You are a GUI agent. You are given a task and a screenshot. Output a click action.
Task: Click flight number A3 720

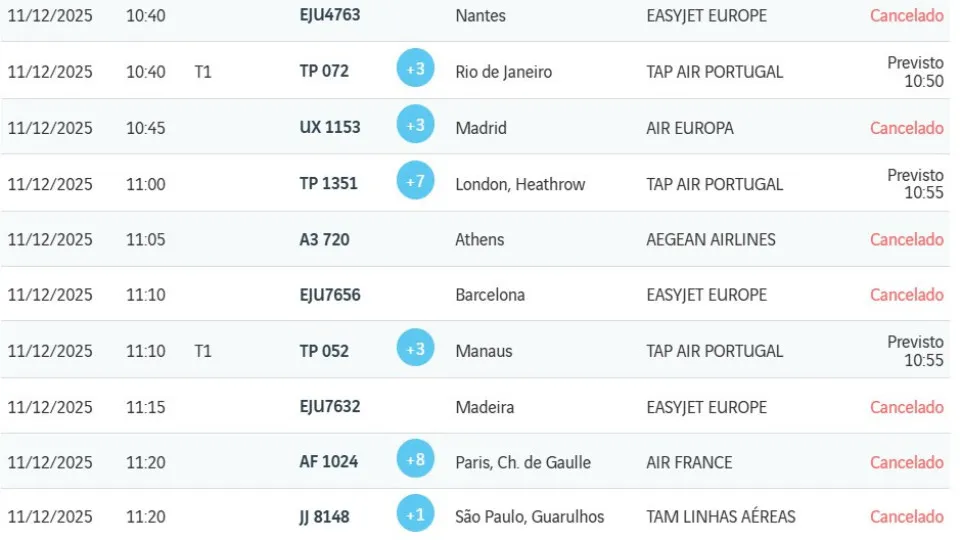[x=324, y=240]
